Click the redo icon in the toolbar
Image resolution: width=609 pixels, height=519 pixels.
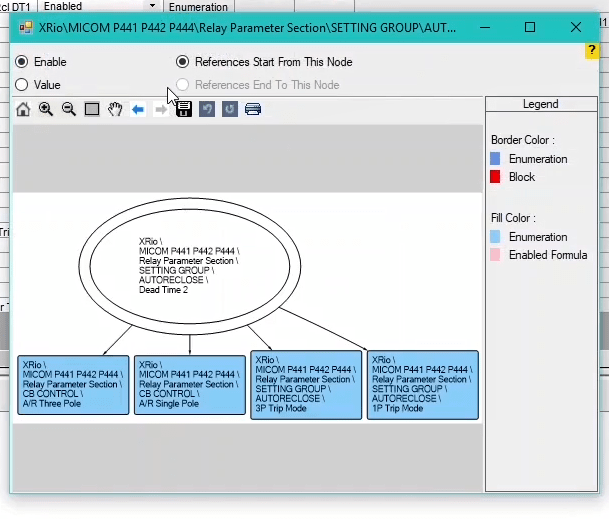(230, 109)
